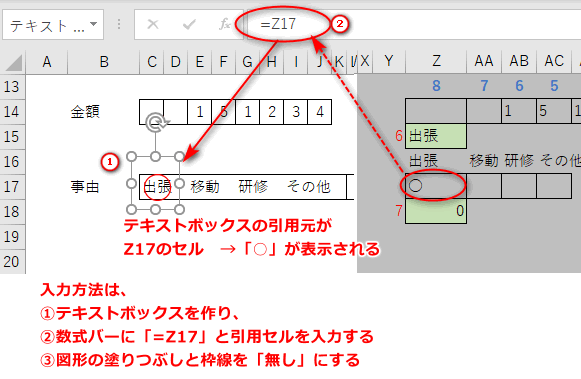Image resolution: width=581 pixels, height=379 pixels.
Task: Click empty bordered cell AB17
Action: coord(519,186)
